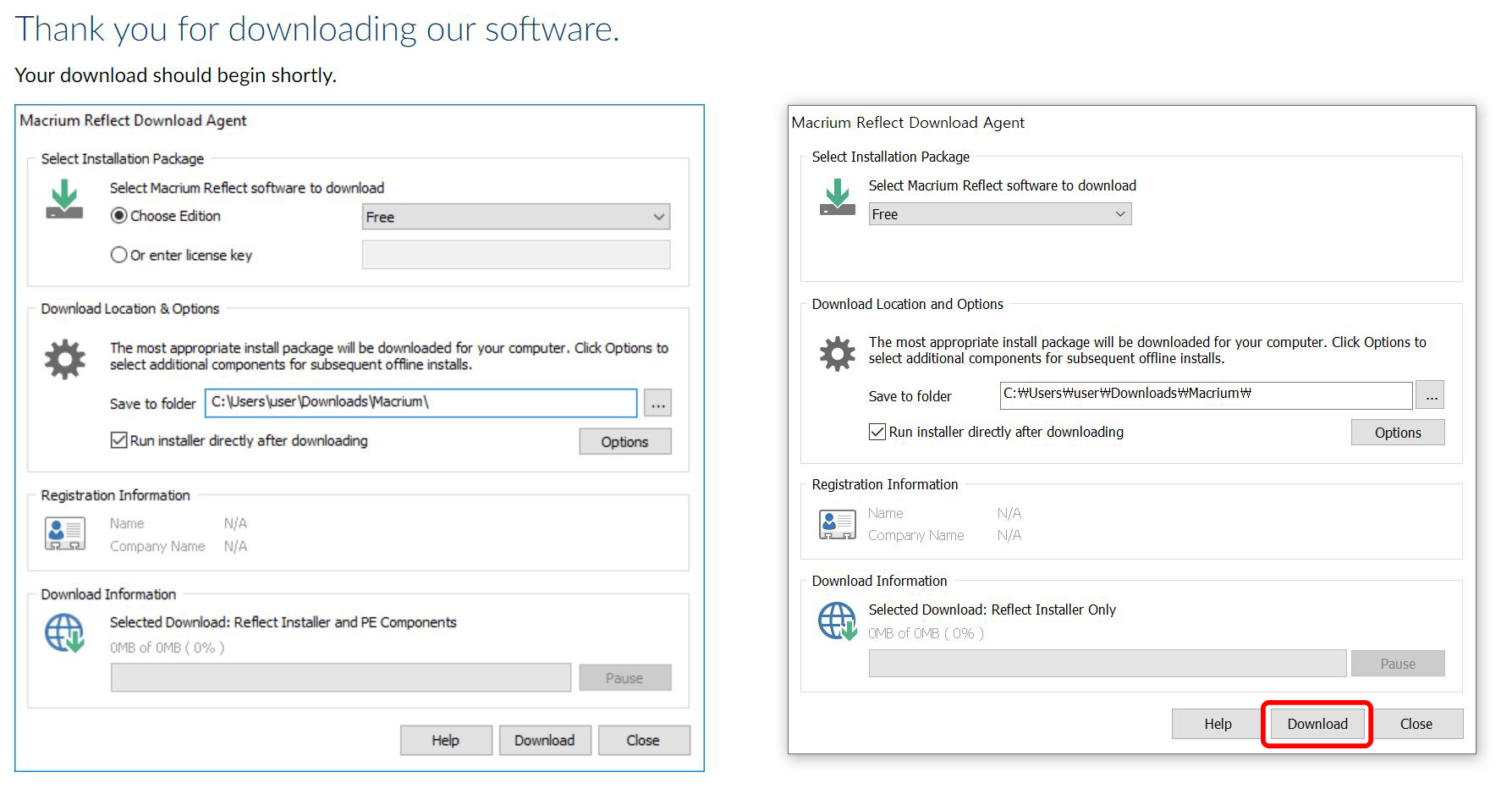The image size is (1512, 789).
Task: Click Close in the left dialog
Action: click(x=643, y=740)
